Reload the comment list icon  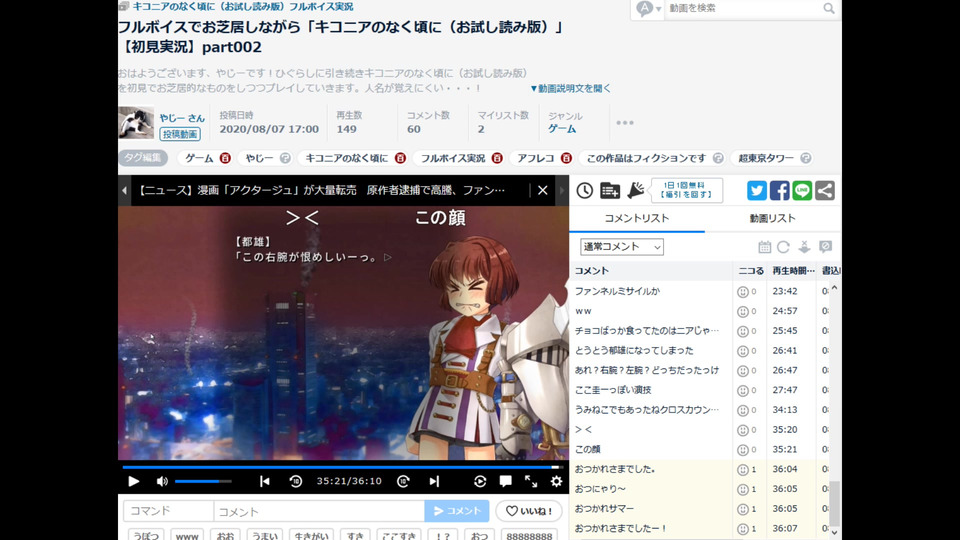pyautogui.click(x=783, y=247)
